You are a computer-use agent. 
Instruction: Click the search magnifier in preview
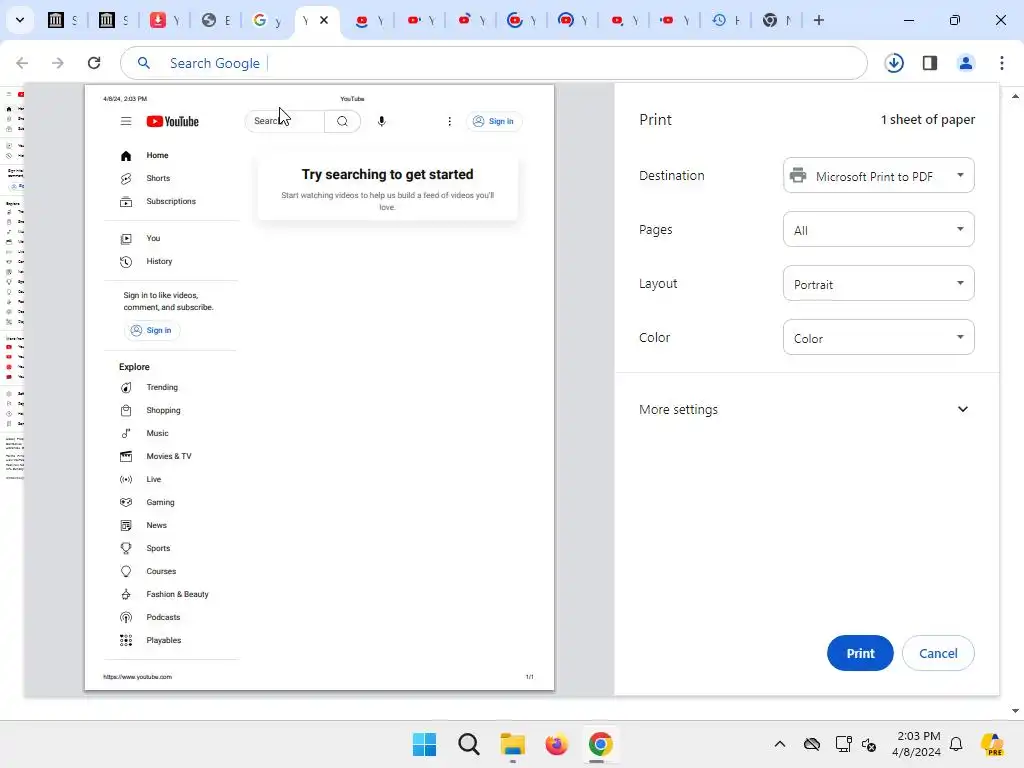click(x=342, y=121)
